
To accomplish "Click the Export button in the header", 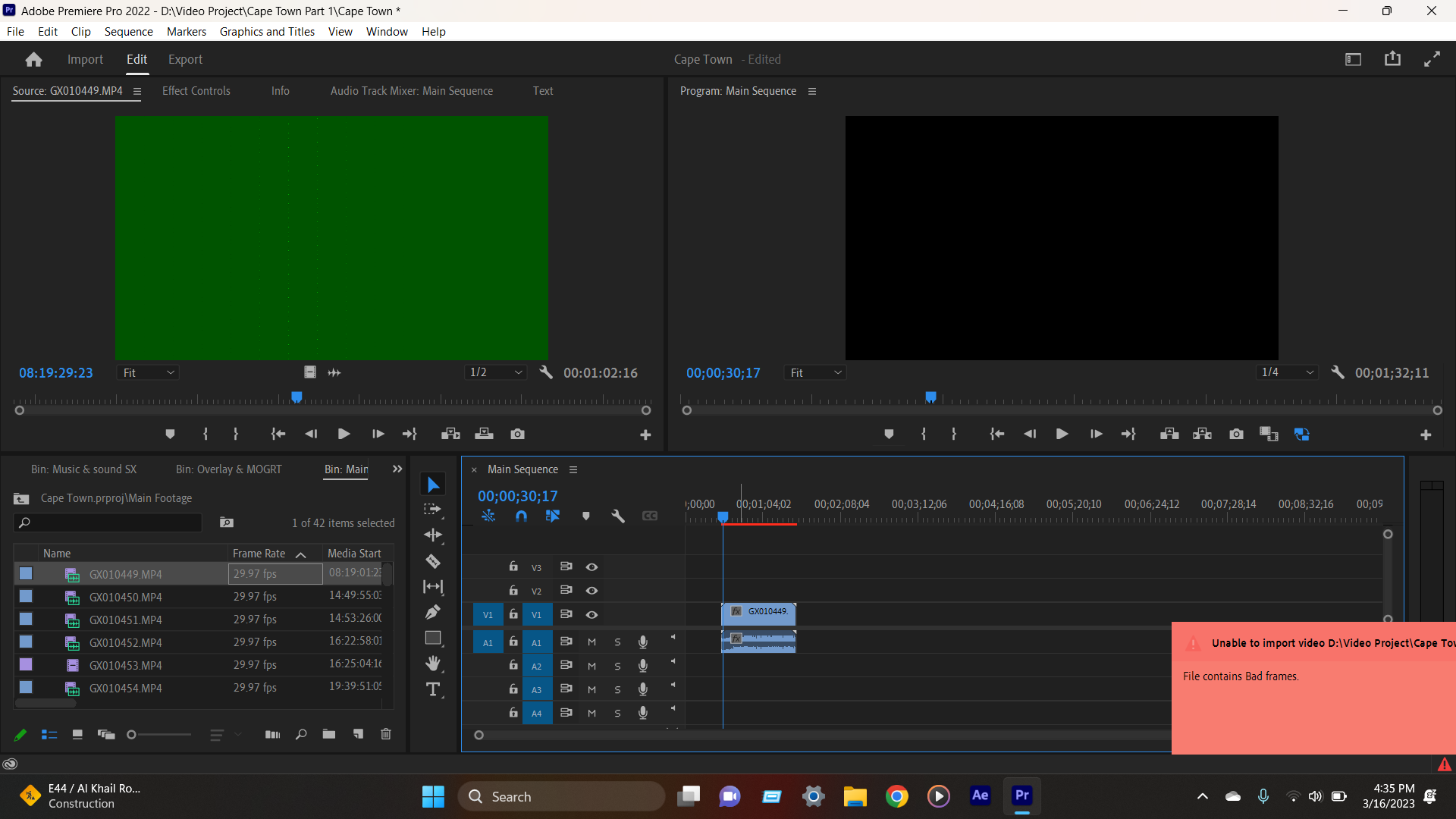I will pyautogui.click(x=185, y=59).
